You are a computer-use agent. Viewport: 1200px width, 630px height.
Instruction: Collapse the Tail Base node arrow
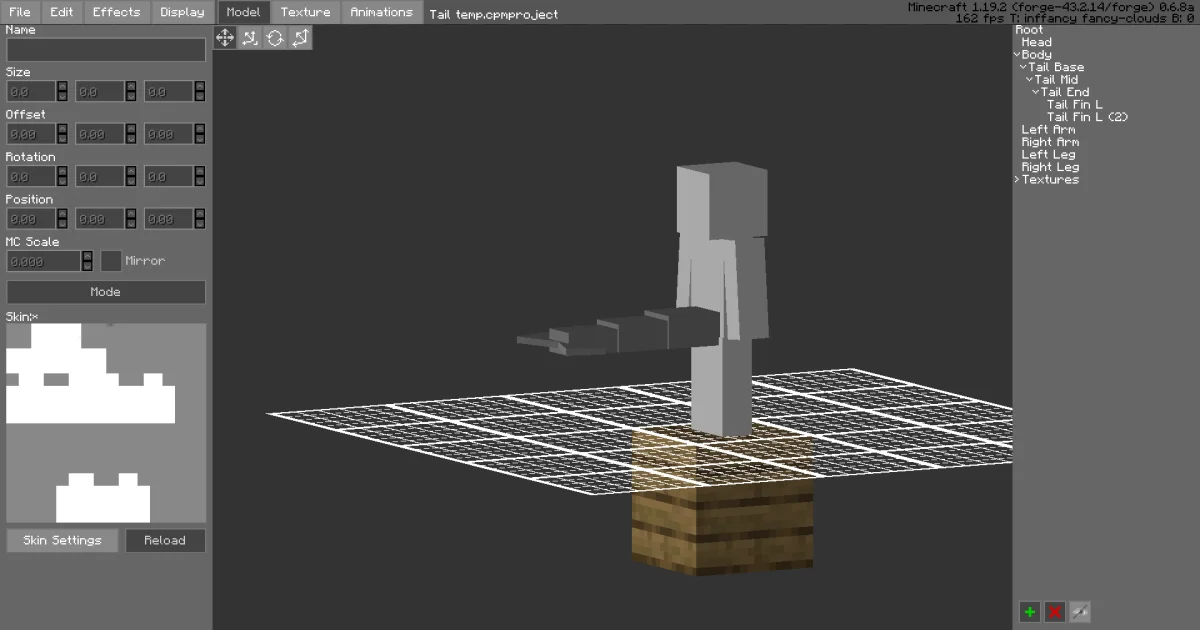tap(1023, 67)
